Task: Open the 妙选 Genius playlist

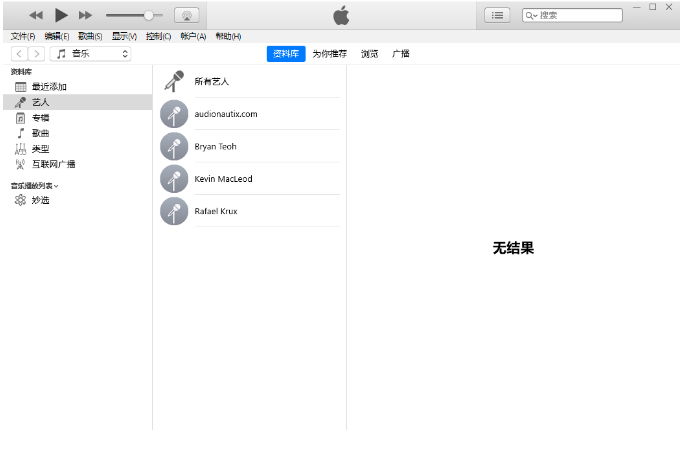Action: point(78,200)
